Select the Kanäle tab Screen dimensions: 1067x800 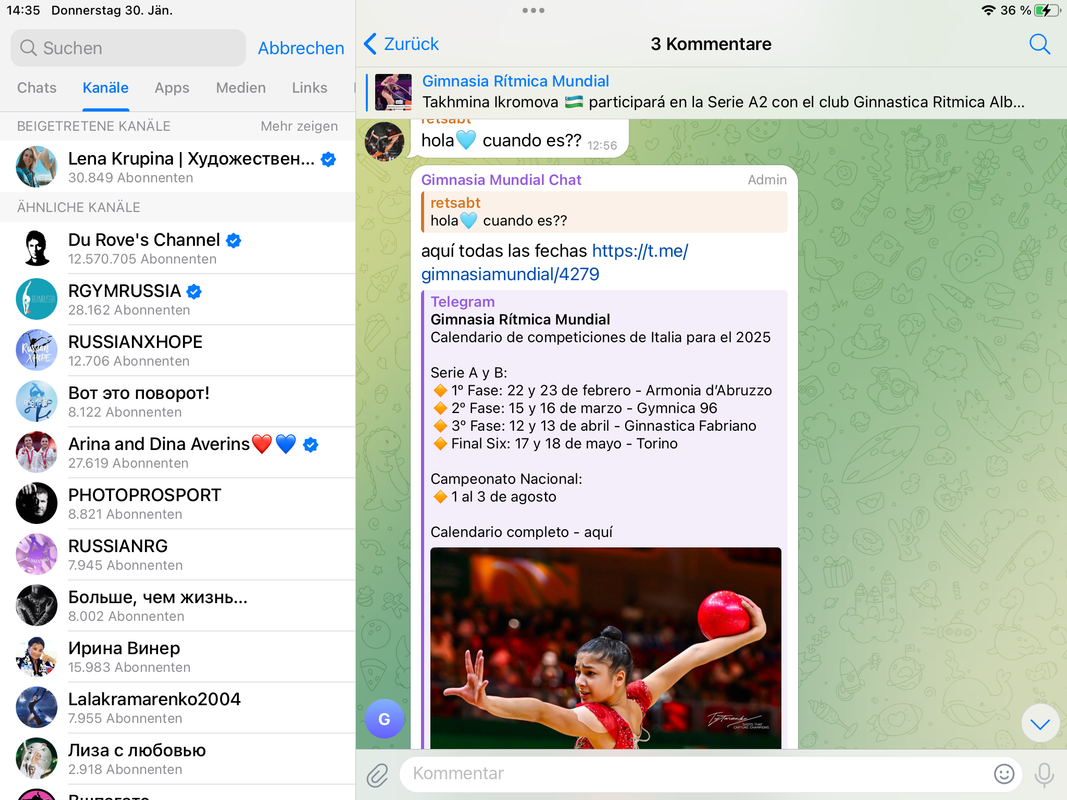pos(105,88)
